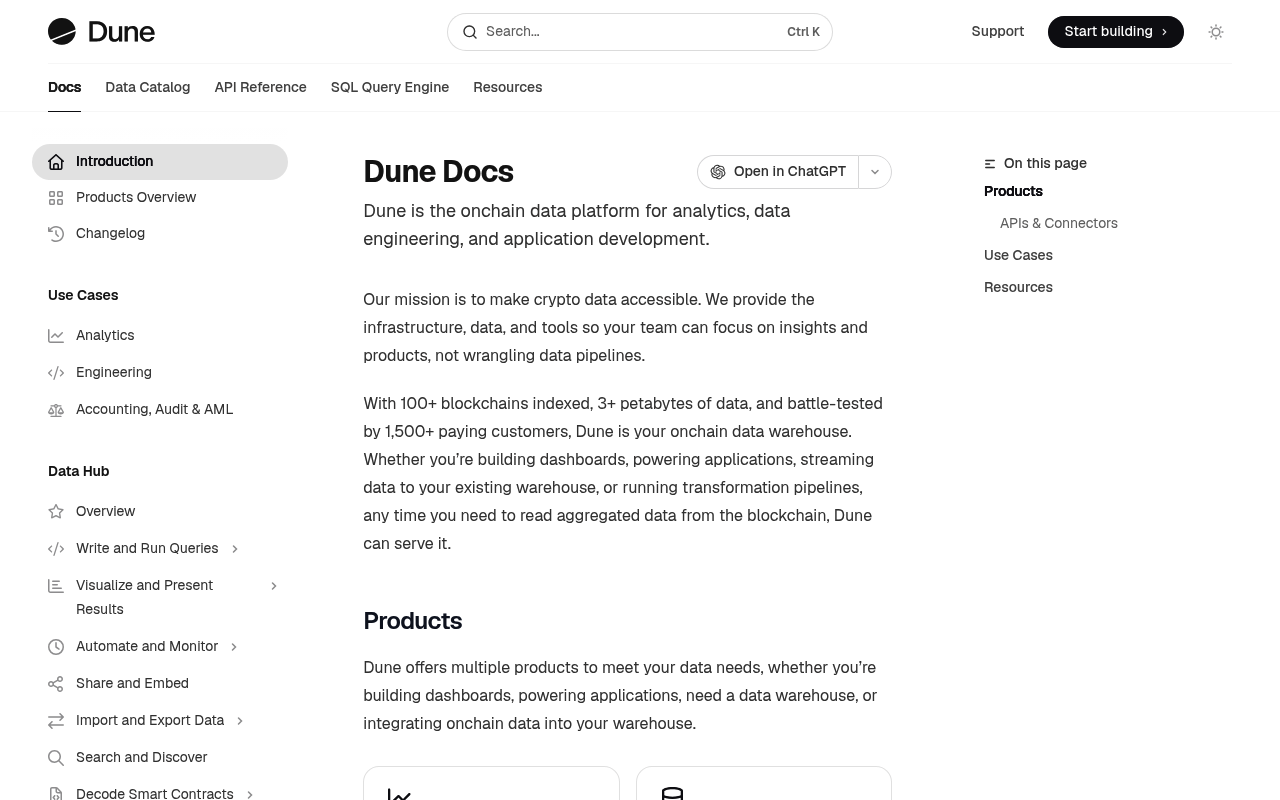
Task: Click the Write and Run Queries code icon
Action: tap(56, 549)
